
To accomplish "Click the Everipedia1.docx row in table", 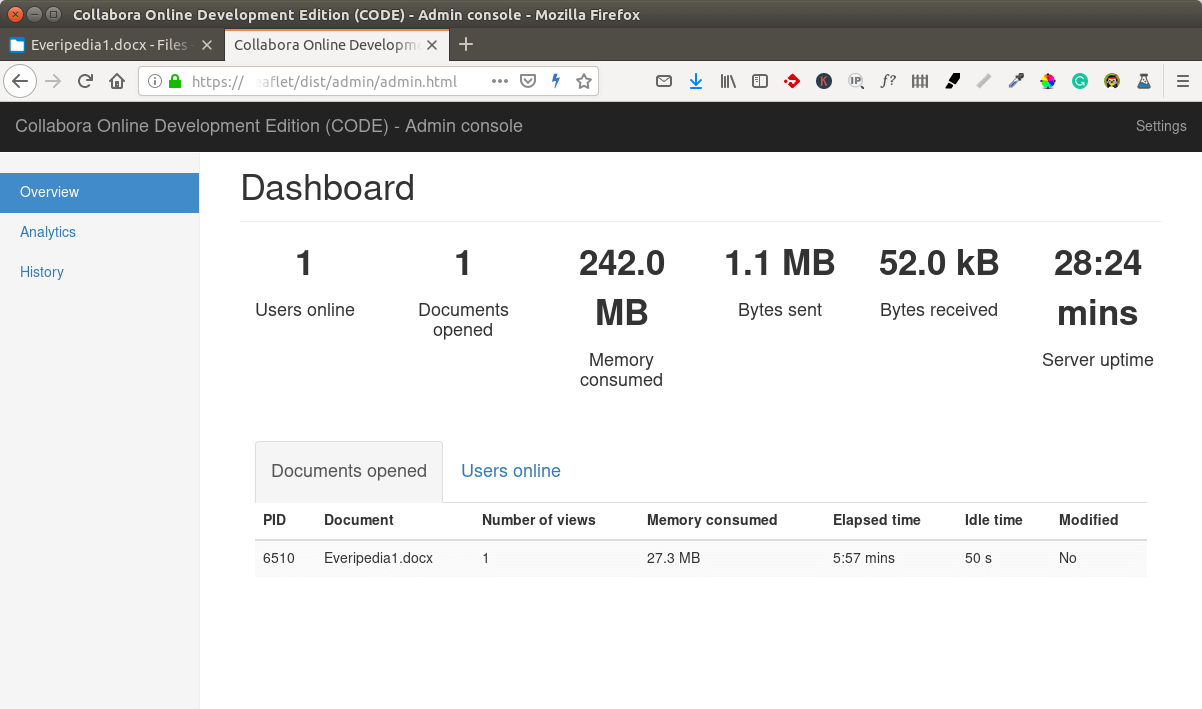I will coord(378,558).
